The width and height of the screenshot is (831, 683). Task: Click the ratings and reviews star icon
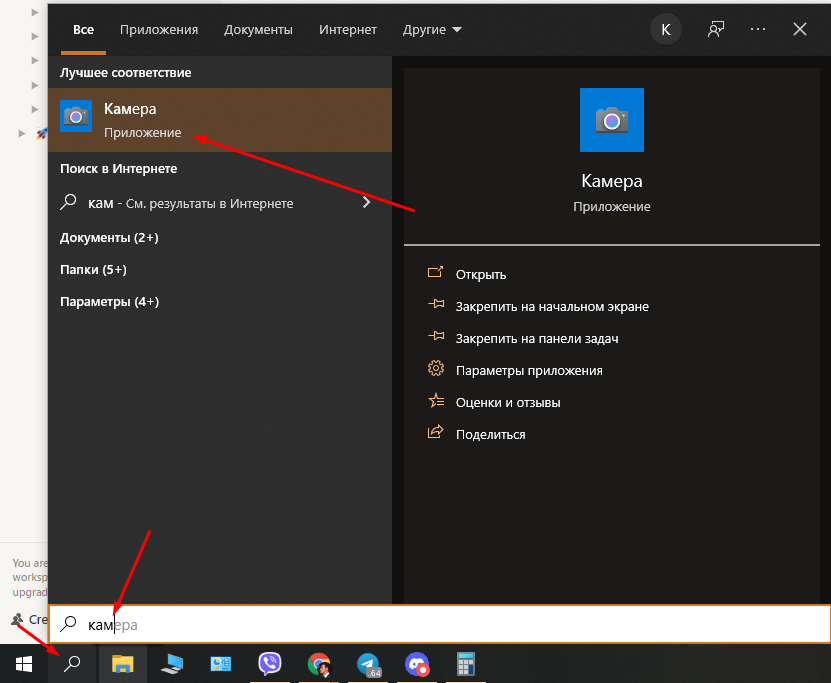pos(436,400)
